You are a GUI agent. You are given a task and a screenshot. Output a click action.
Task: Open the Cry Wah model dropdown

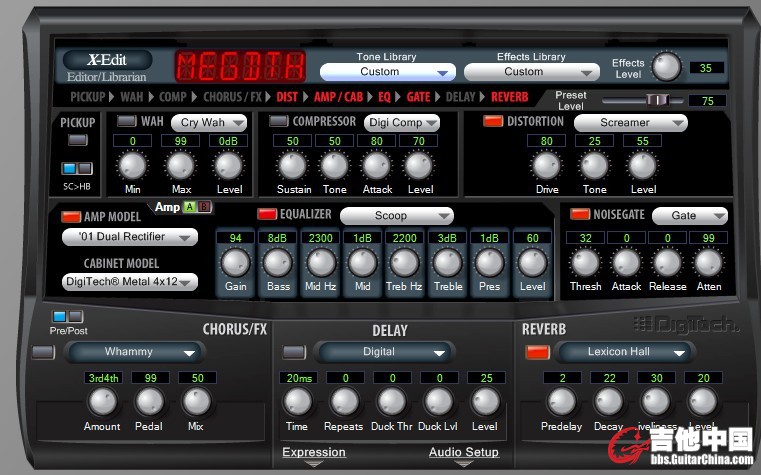(x=209, y=123)
